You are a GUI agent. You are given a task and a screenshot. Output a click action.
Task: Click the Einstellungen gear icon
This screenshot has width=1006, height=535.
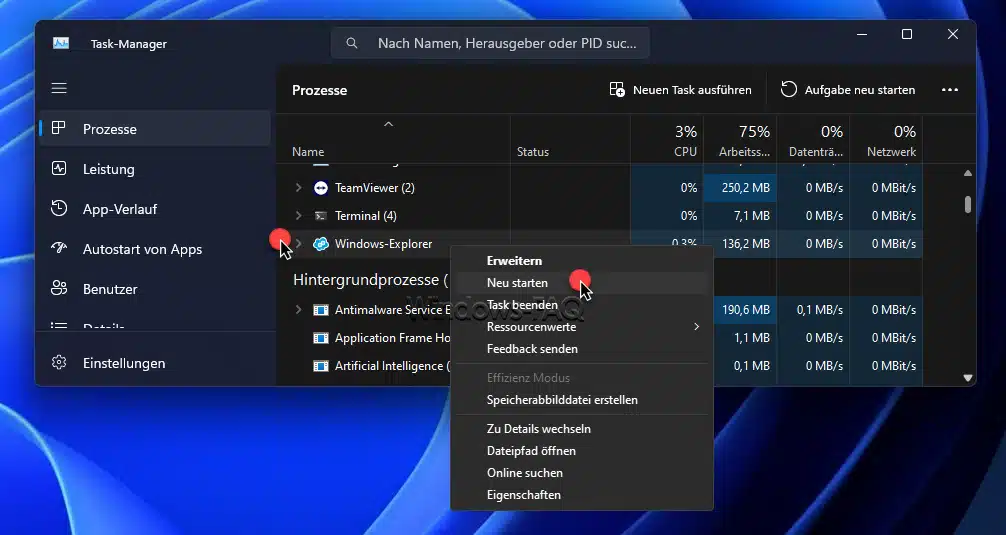(58, 362)
